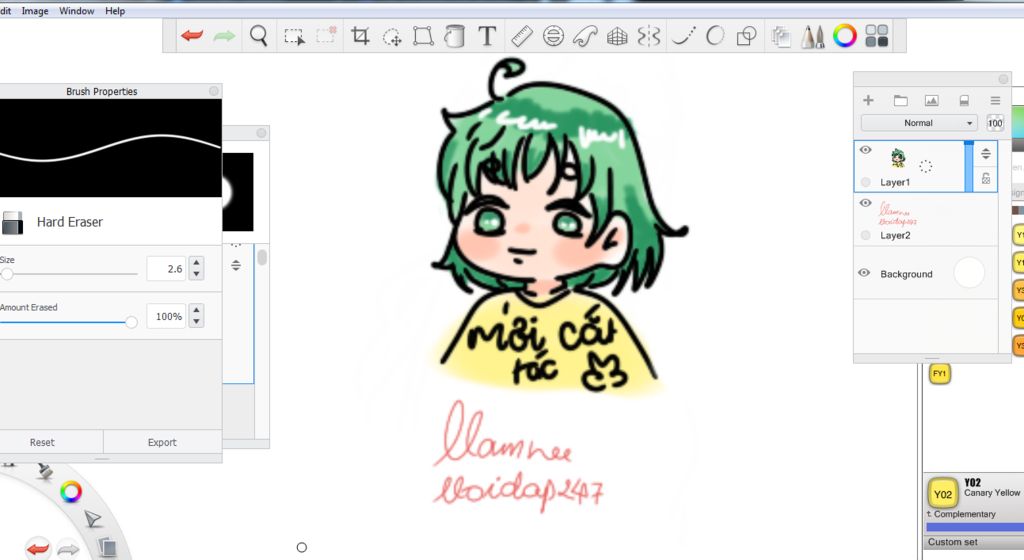
Task: Open the Help menu
Action: point(115,11)
